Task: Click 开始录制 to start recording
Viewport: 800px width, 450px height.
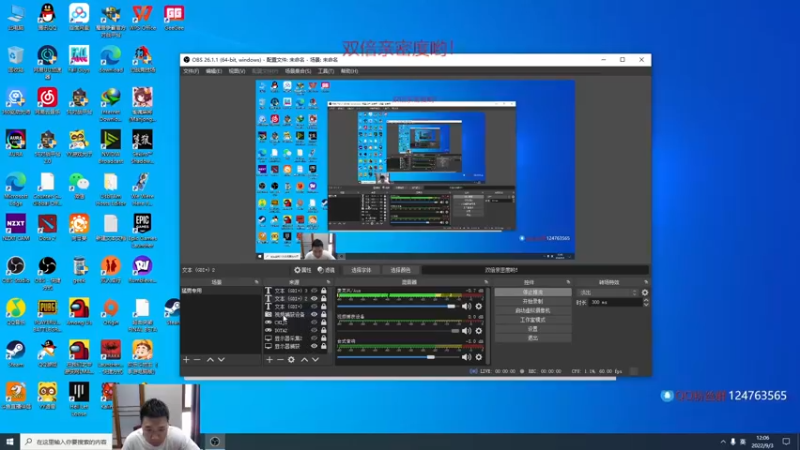Action: coord(533,302)
